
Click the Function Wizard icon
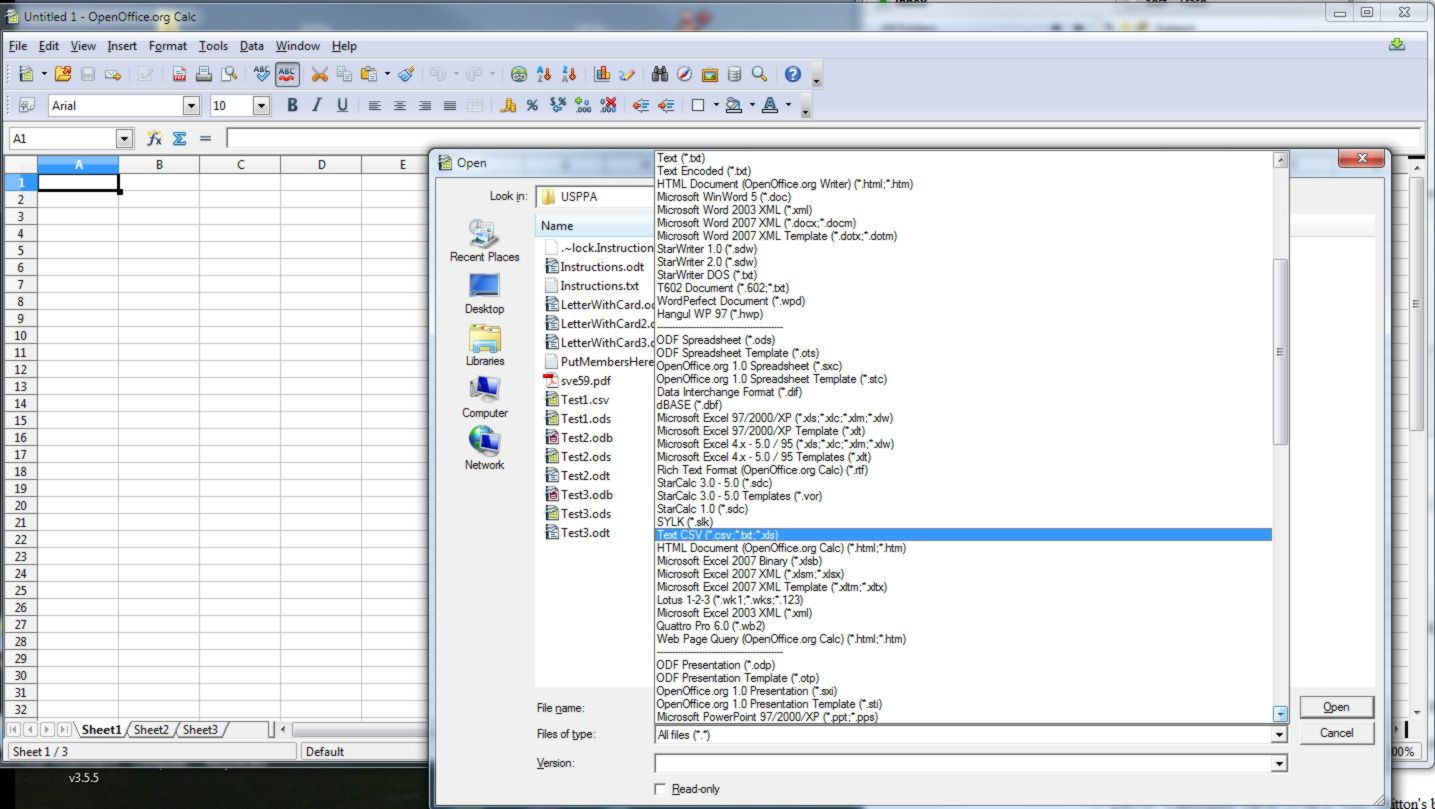tap(154, 139)
